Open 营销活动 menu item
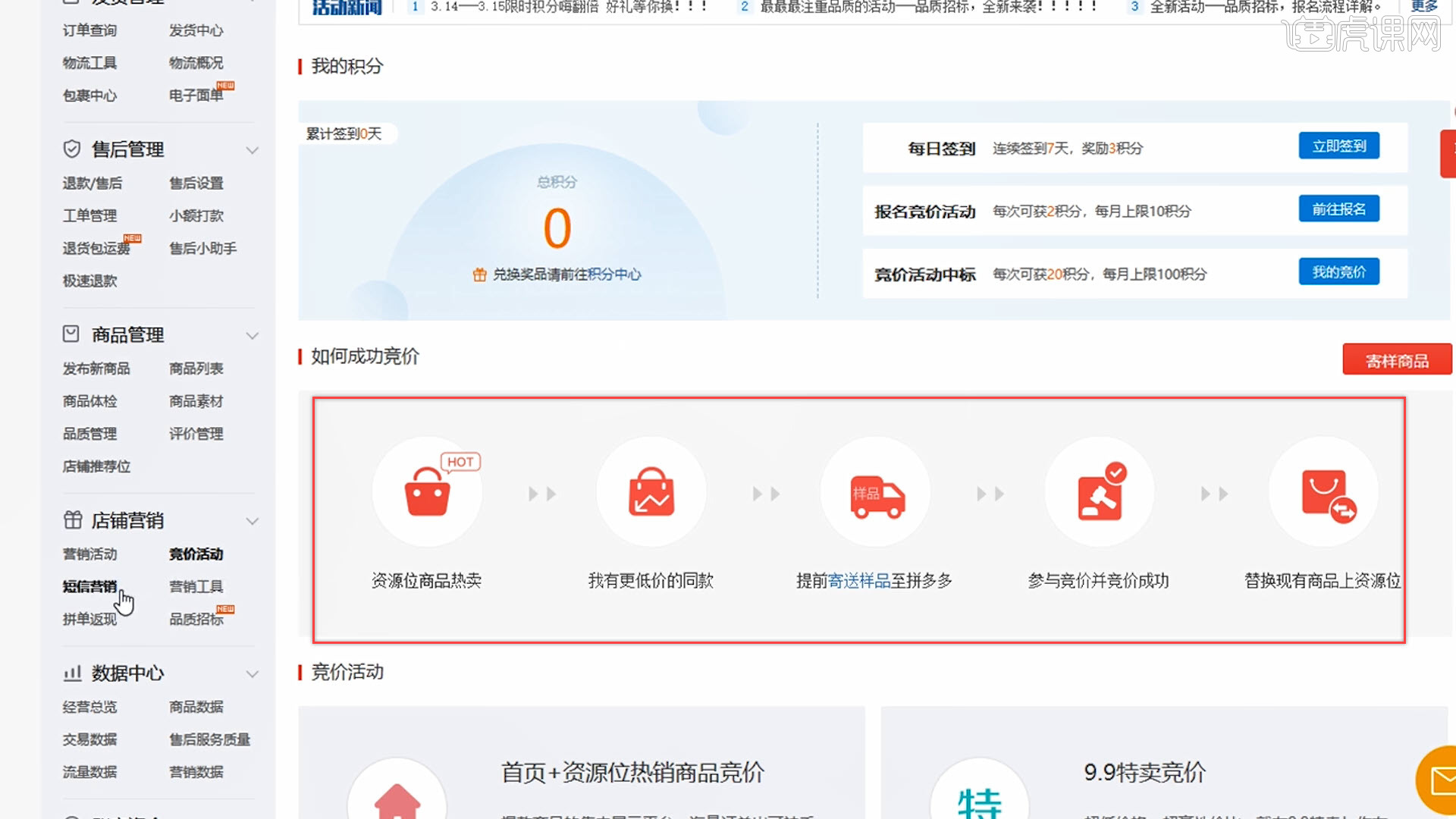Image resolution: width=1456 pixels, height=819 pixels. click(x=89, y=554)
